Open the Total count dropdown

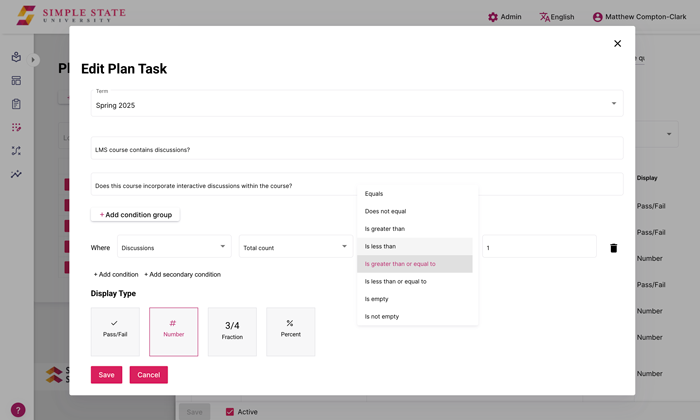pyautogui.click(x=296, y=246)
